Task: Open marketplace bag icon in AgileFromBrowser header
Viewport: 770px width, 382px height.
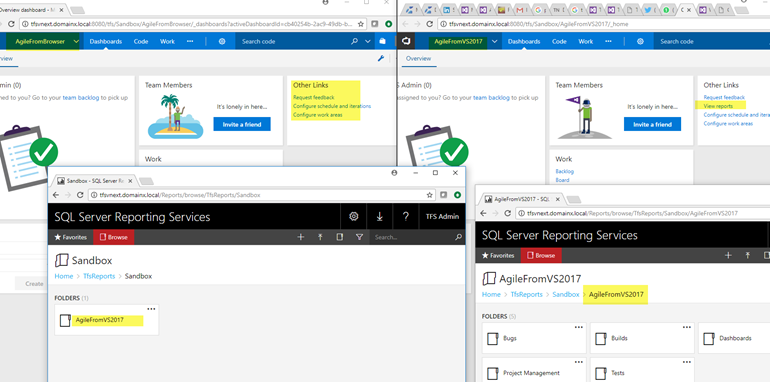Action: click(x=382, y=42)
